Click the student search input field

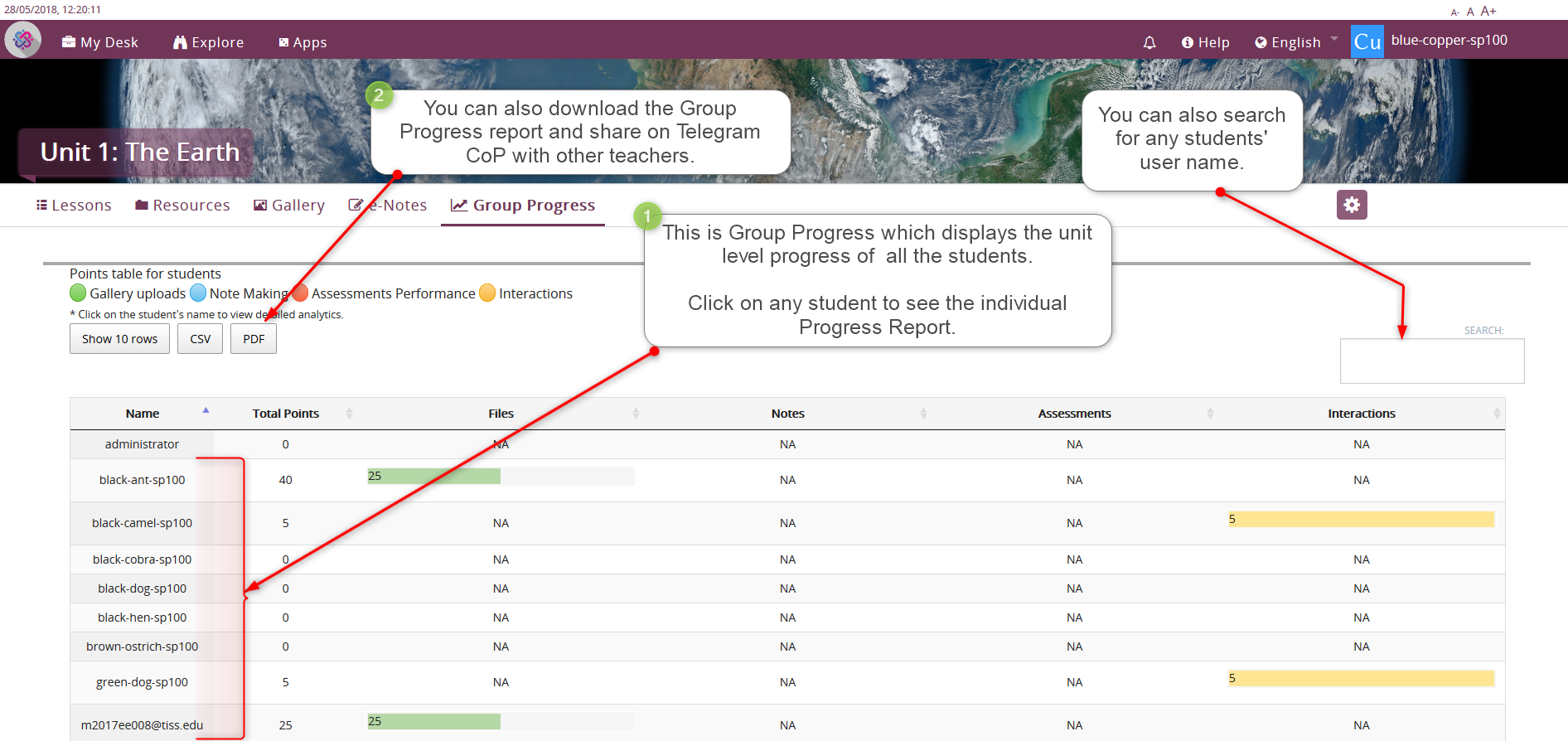pyautogui.click(x=1431, y=361)
